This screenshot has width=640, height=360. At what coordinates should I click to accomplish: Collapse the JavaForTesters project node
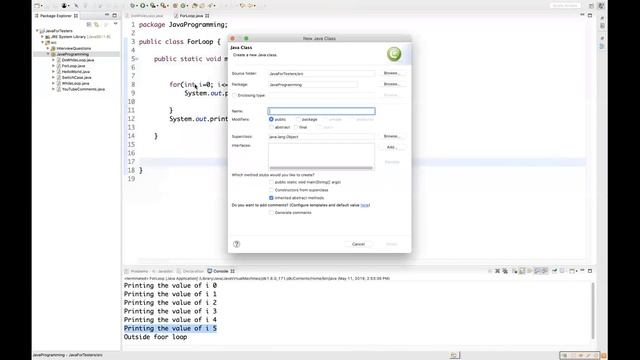[37, 31]
